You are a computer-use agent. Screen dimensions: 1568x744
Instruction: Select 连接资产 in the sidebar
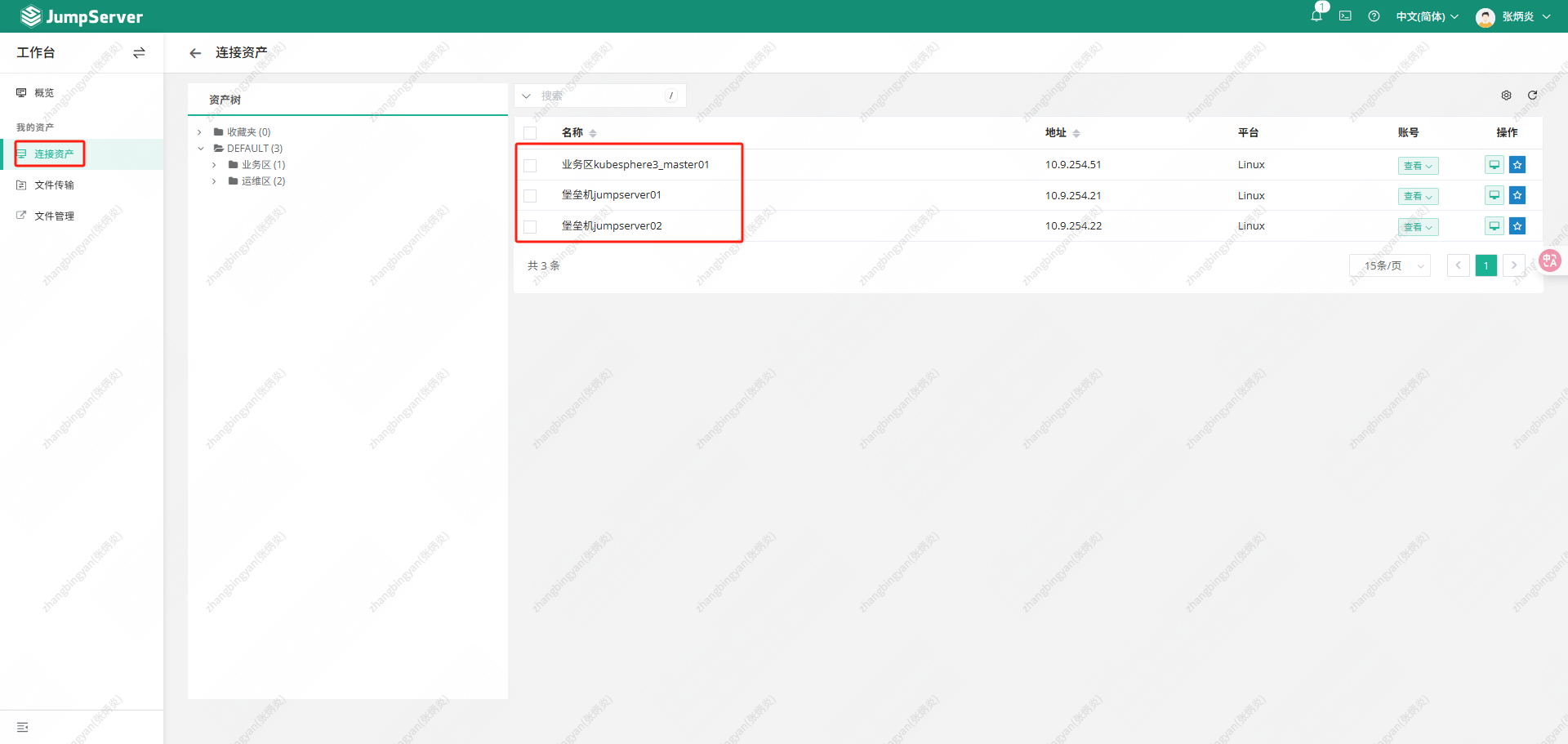click(x=82, y=154)
